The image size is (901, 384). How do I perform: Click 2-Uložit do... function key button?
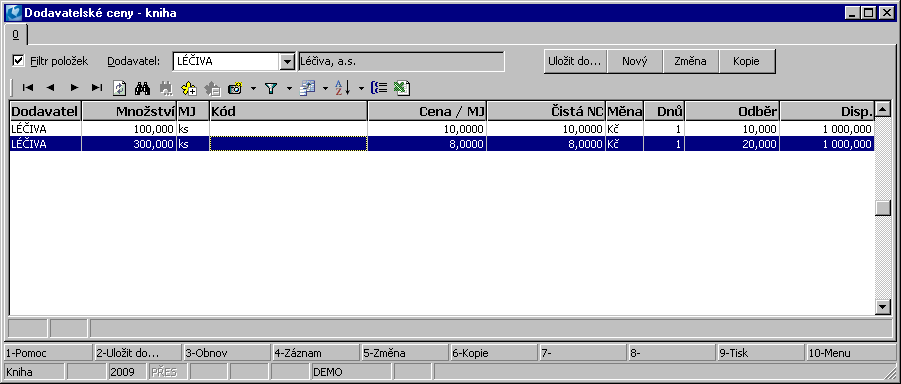(x=137, y=353)
